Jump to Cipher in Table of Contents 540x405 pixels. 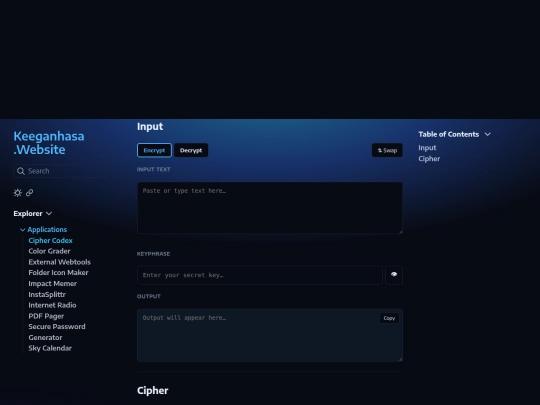[x=429, y=159]
